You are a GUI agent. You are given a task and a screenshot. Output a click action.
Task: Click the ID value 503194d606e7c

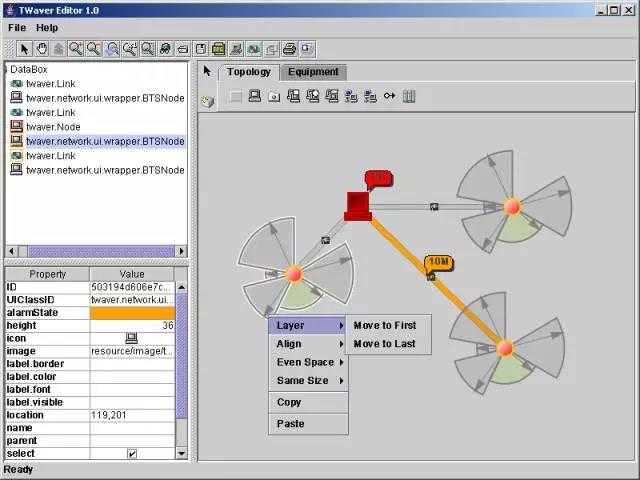pos(132,287)
